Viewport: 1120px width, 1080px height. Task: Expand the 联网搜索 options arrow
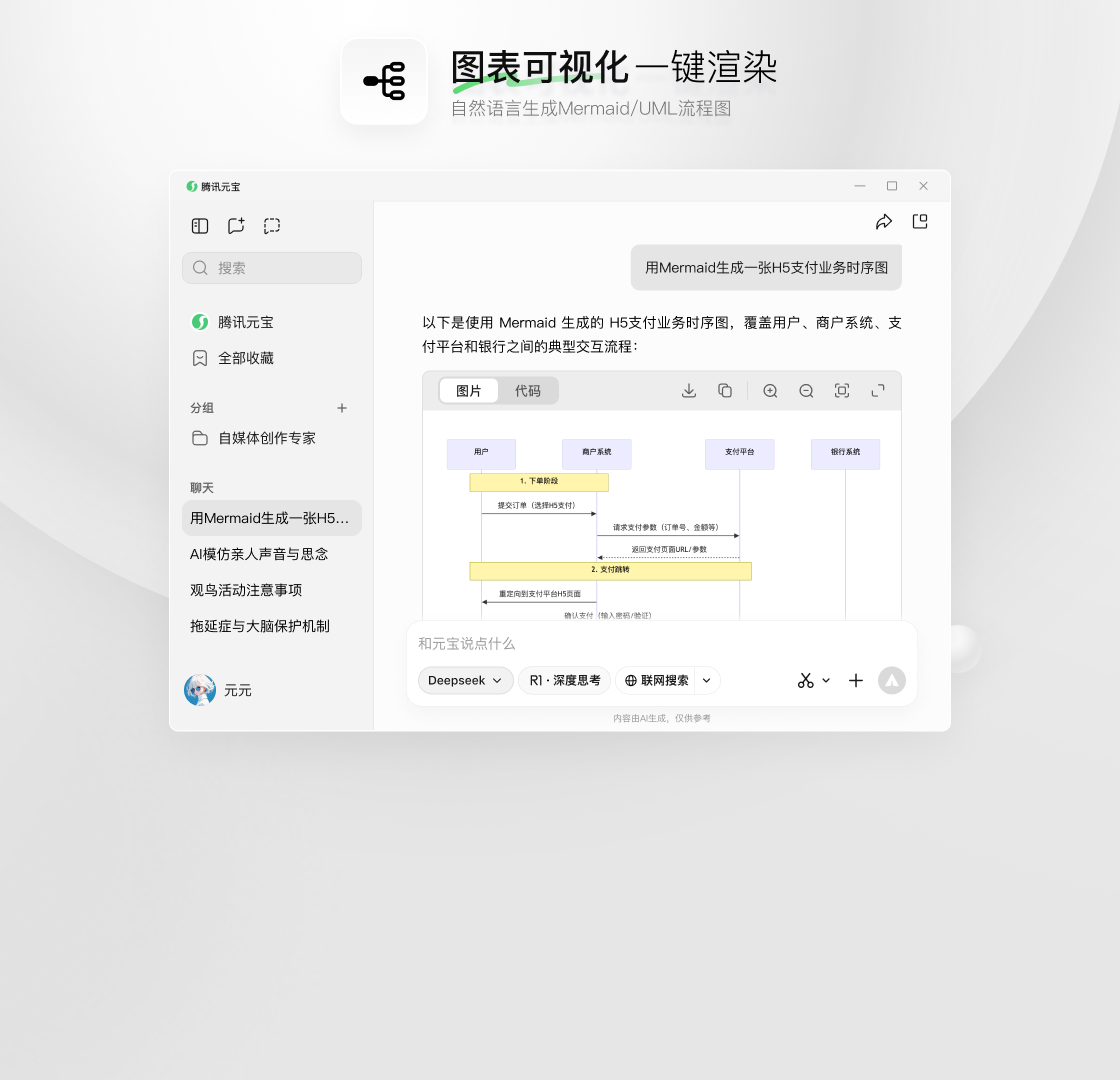coord(707,680)
